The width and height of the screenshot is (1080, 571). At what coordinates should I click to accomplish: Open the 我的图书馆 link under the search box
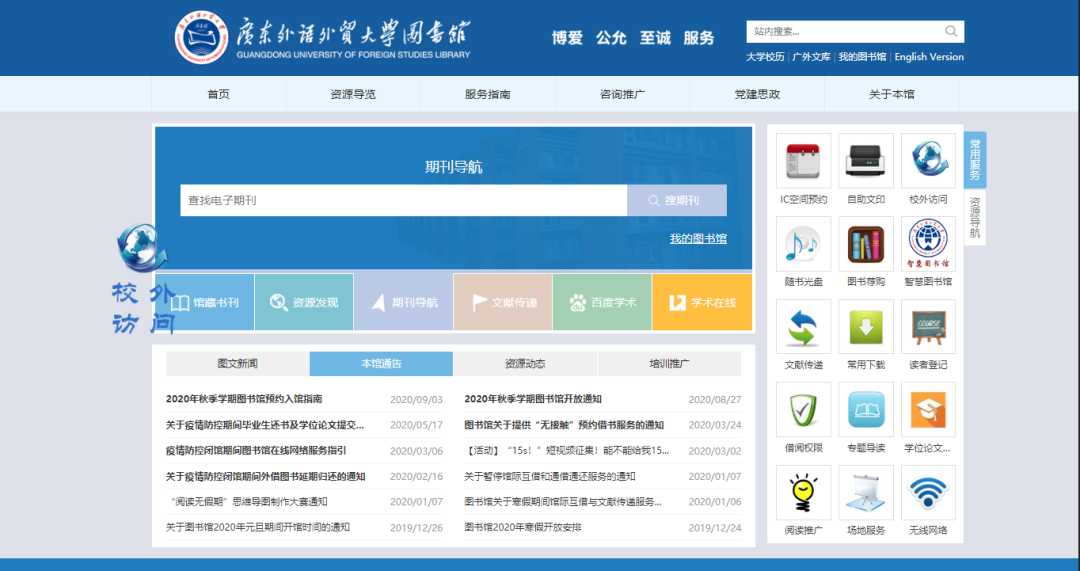[698, 239]
